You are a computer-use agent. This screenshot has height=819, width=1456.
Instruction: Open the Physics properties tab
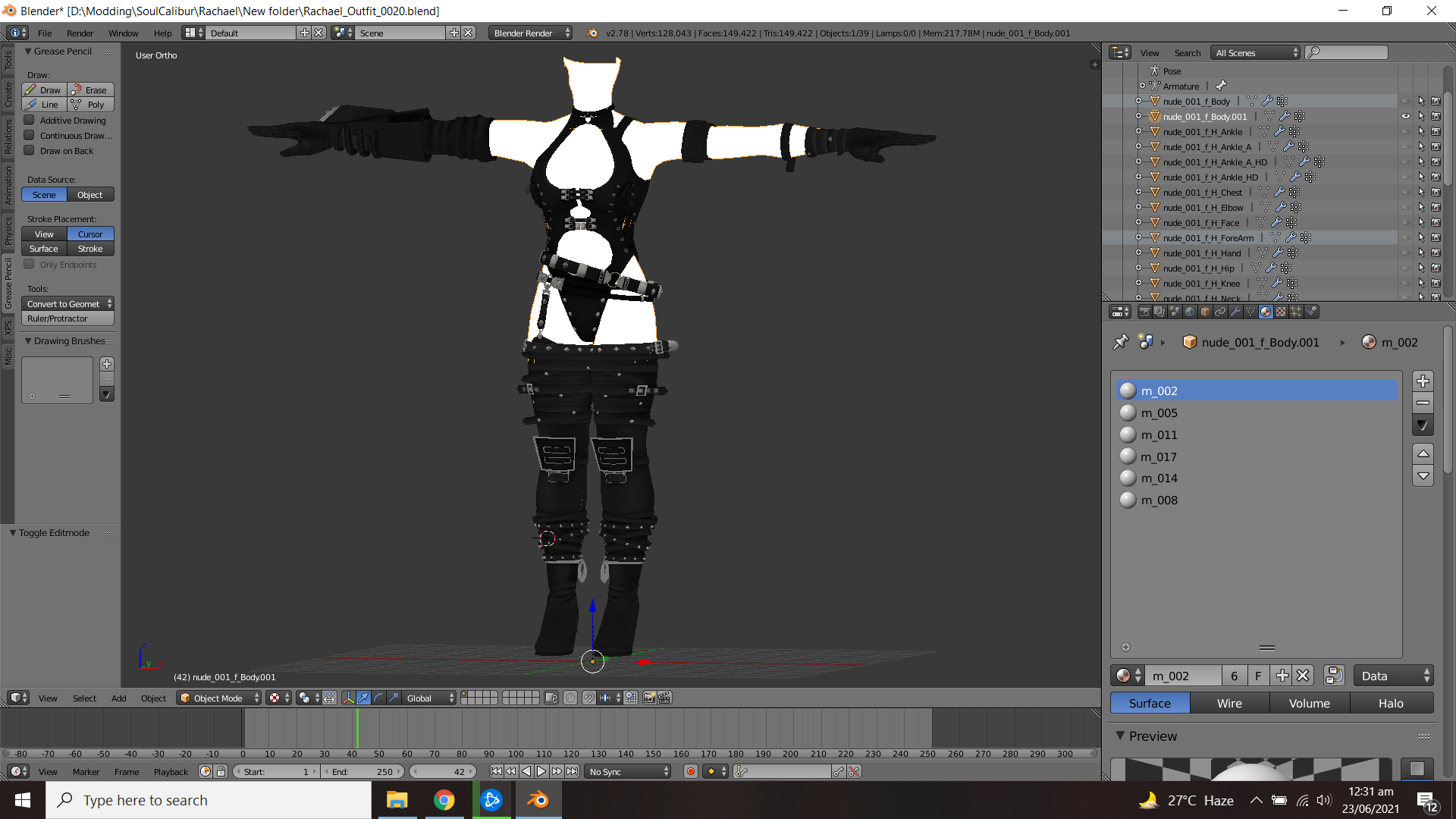[1311, 312]
